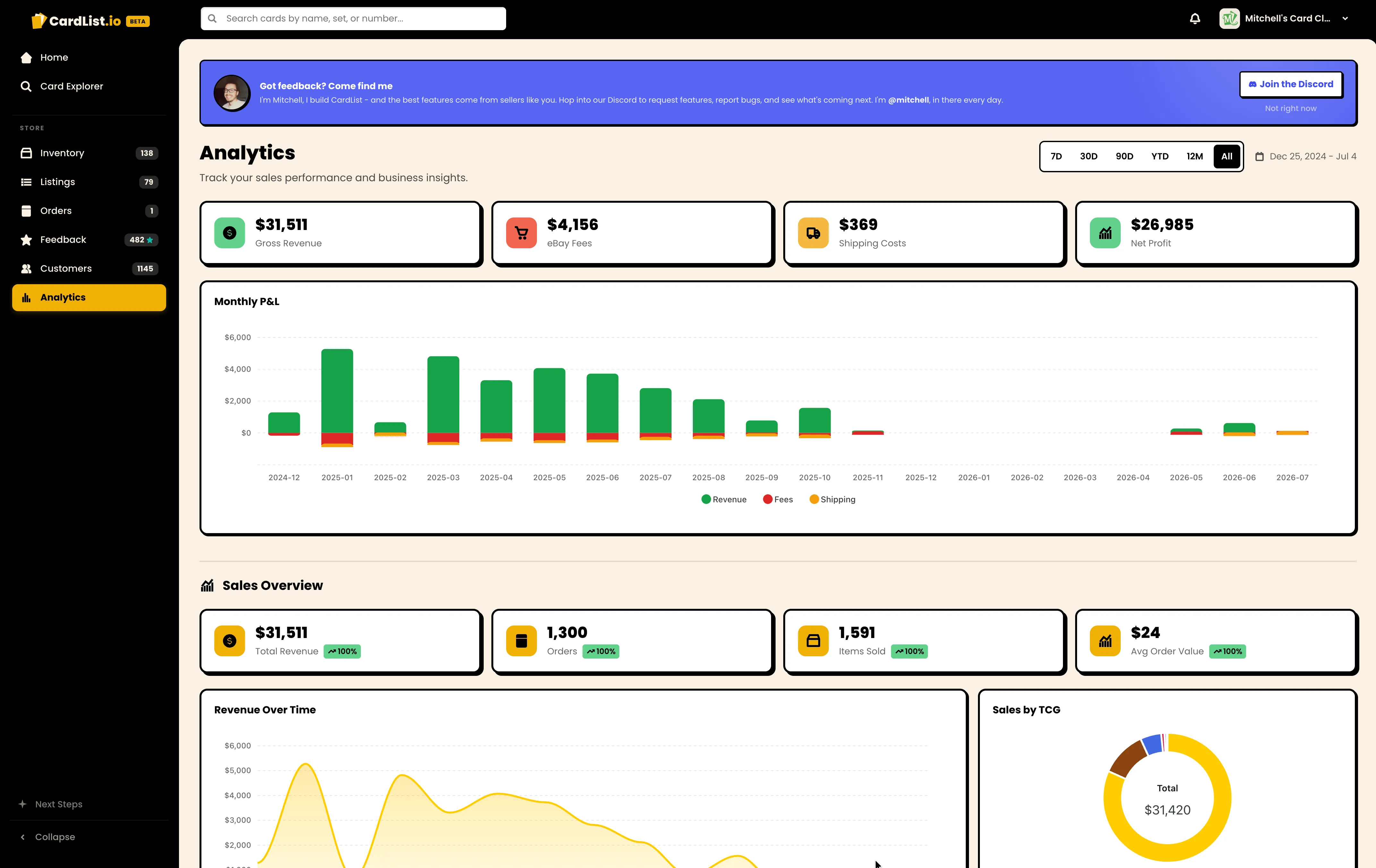The width and height of the screenshot is (1376, 868).
Task: Open Inventory in the sidebar
Action: 89,153
